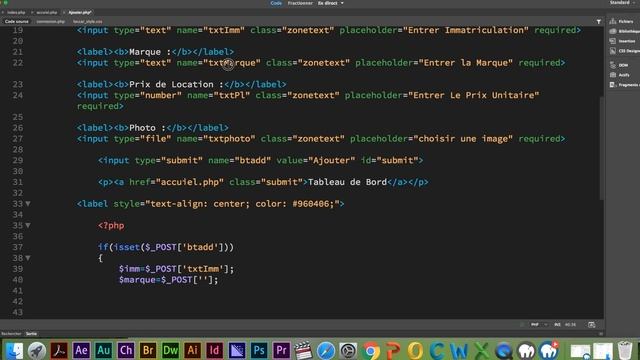This screenshot has width=640, height=360.
Task: Open Character Animator from the dock
Action: (x=126, y=350)
